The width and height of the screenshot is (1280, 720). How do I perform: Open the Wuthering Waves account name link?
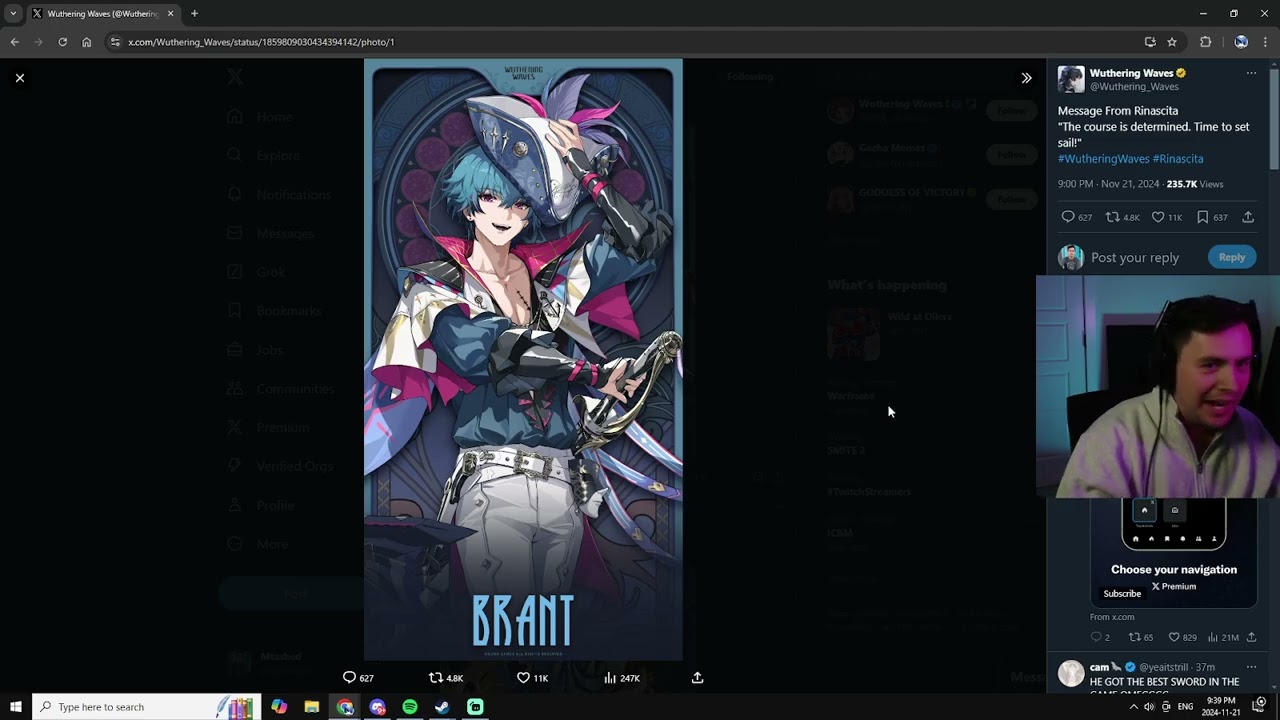[x=1131, y=73]
